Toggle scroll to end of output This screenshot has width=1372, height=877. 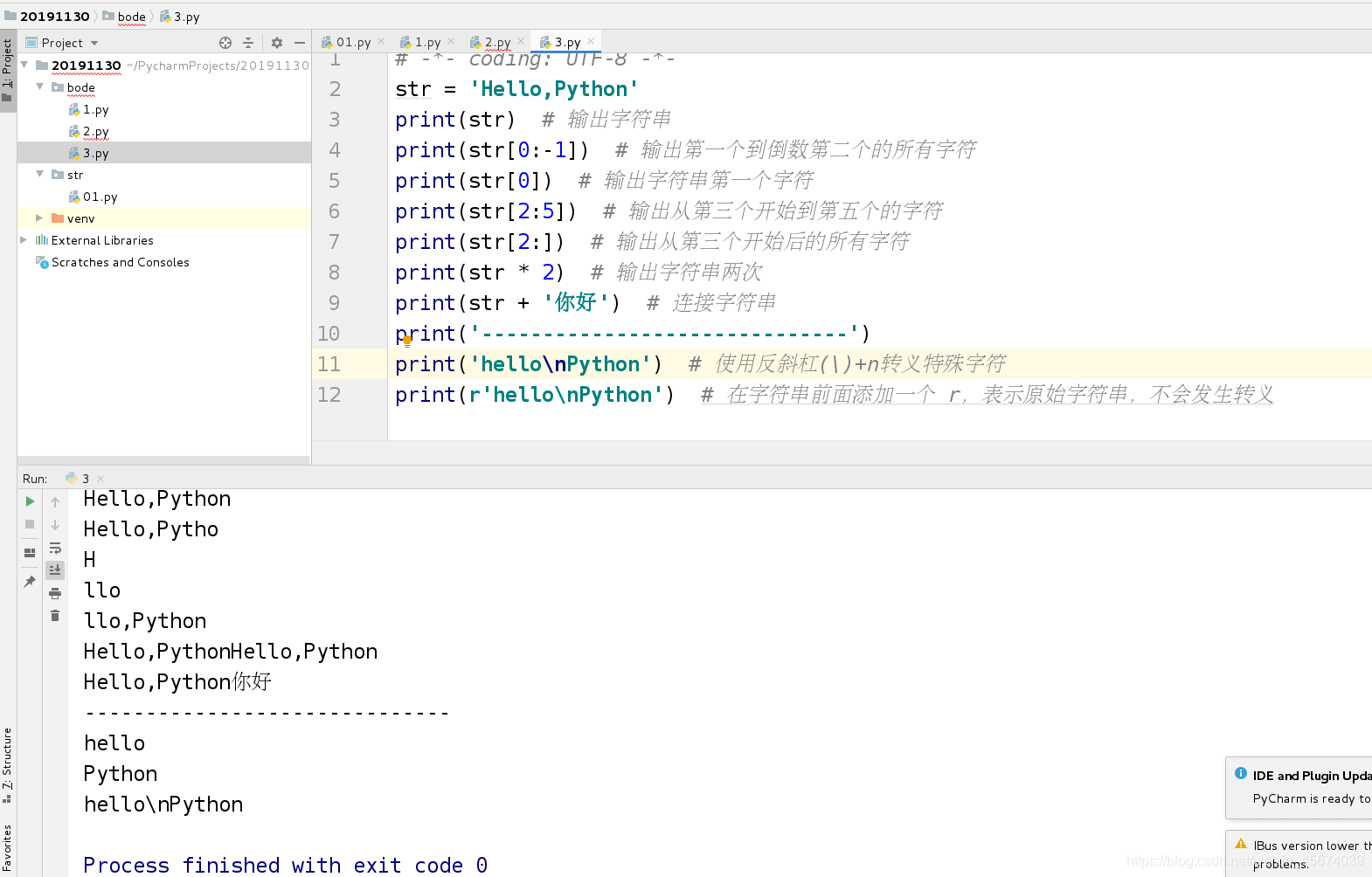(55, 570)
